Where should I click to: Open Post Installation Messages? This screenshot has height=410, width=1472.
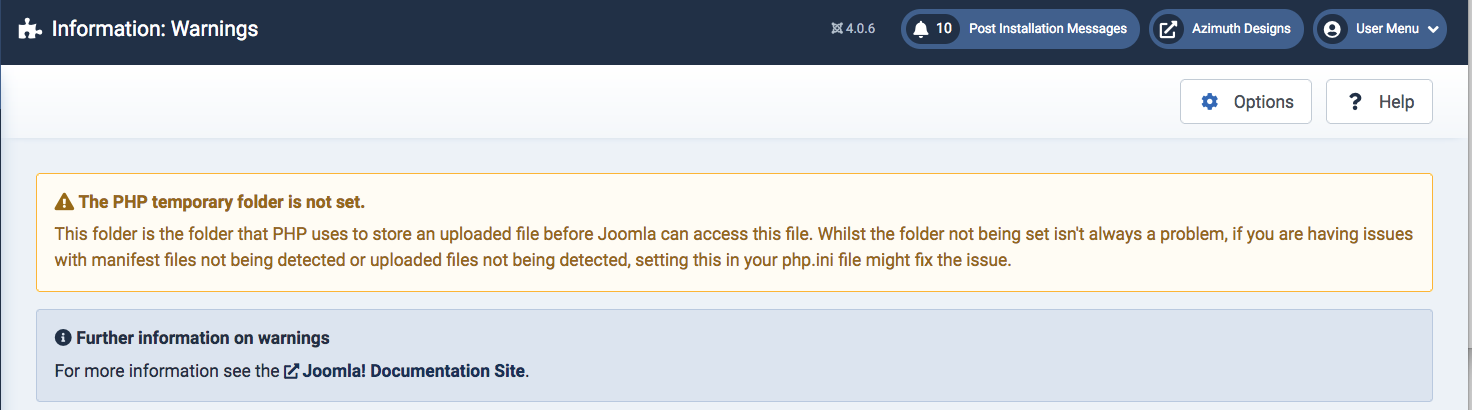tap(1047, 29)
